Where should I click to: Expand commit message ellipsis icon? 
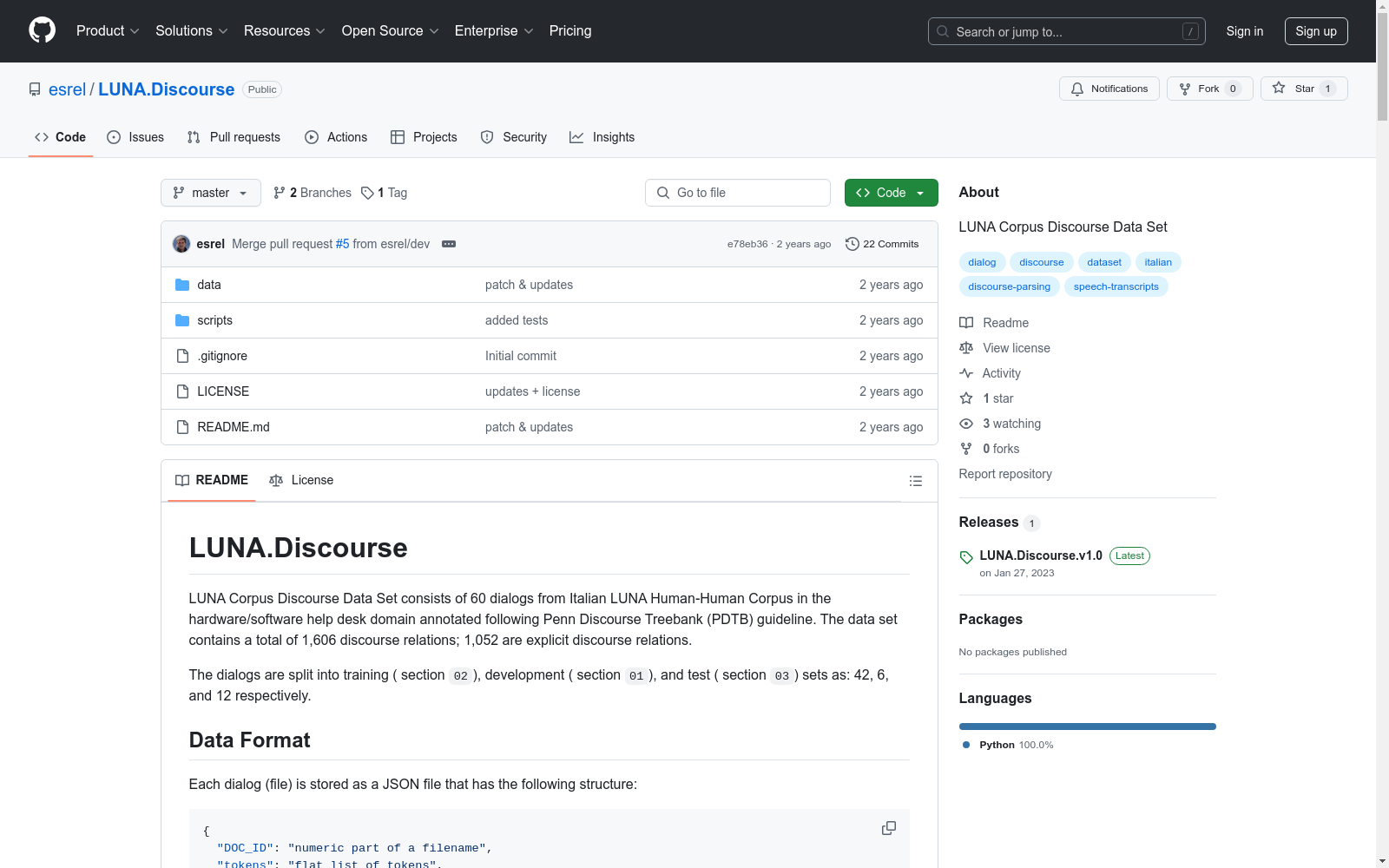point(449,244)
